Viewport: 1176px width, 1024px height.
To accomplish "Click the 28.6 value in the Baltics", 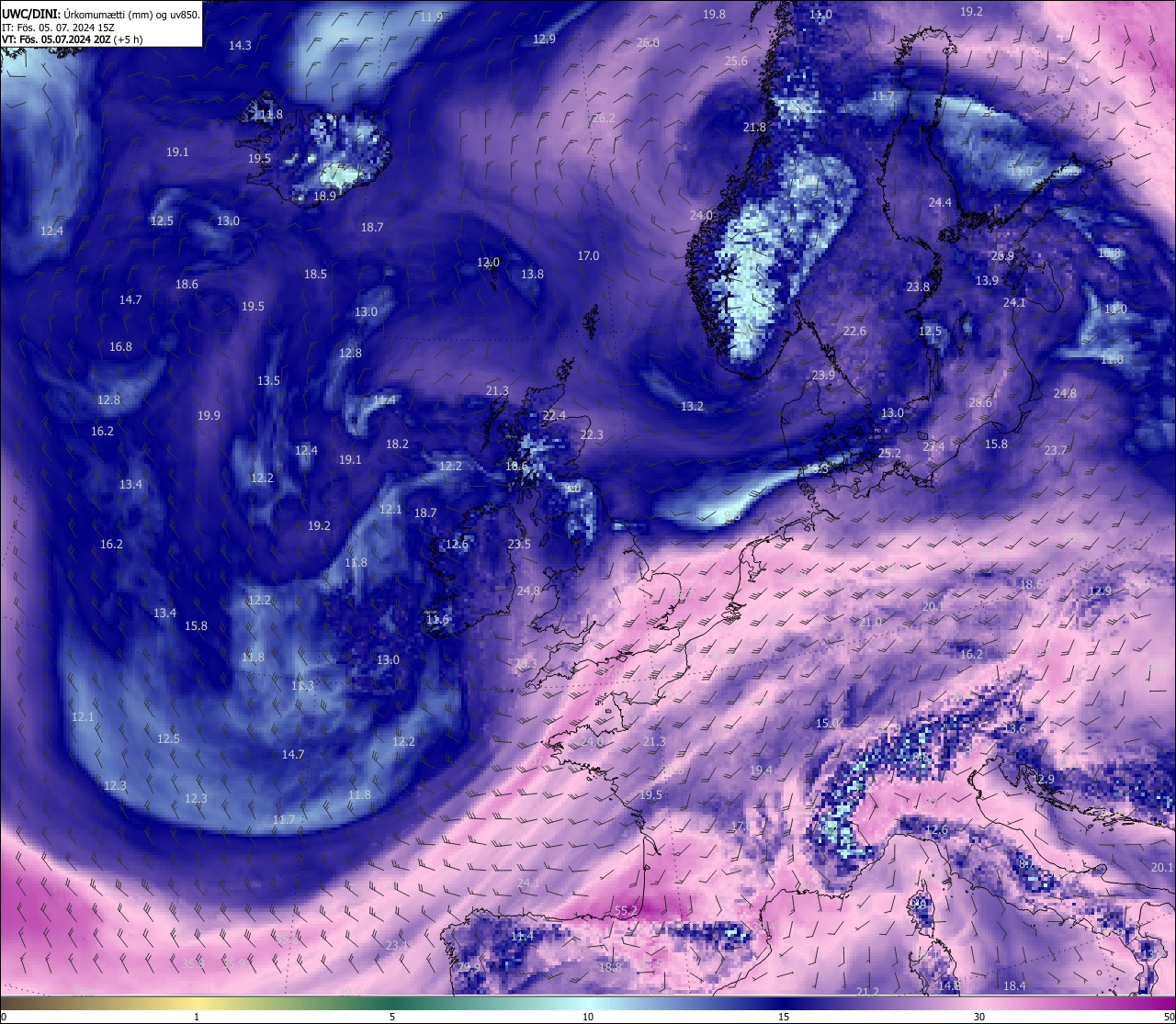I will point(980,402).
